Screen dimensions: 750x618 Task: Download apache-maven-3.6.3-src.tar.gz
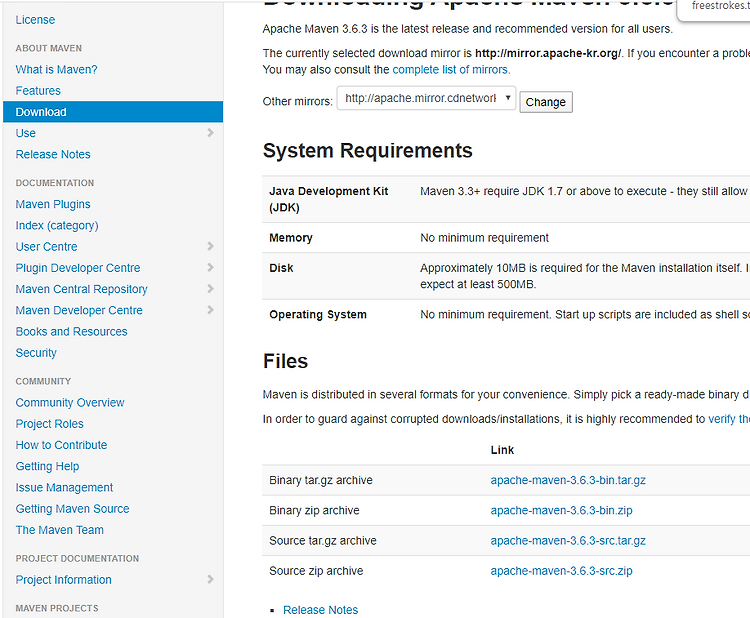(x=568, y=541)
